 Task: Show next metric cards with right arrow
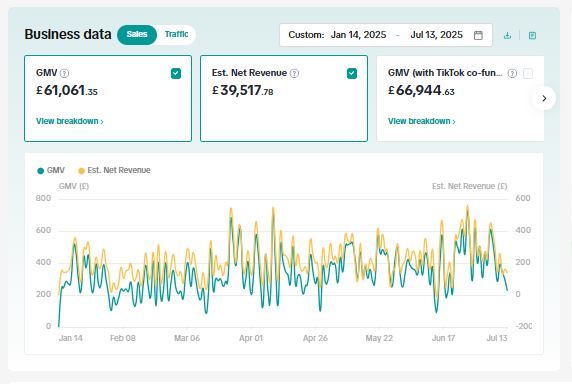544,98
